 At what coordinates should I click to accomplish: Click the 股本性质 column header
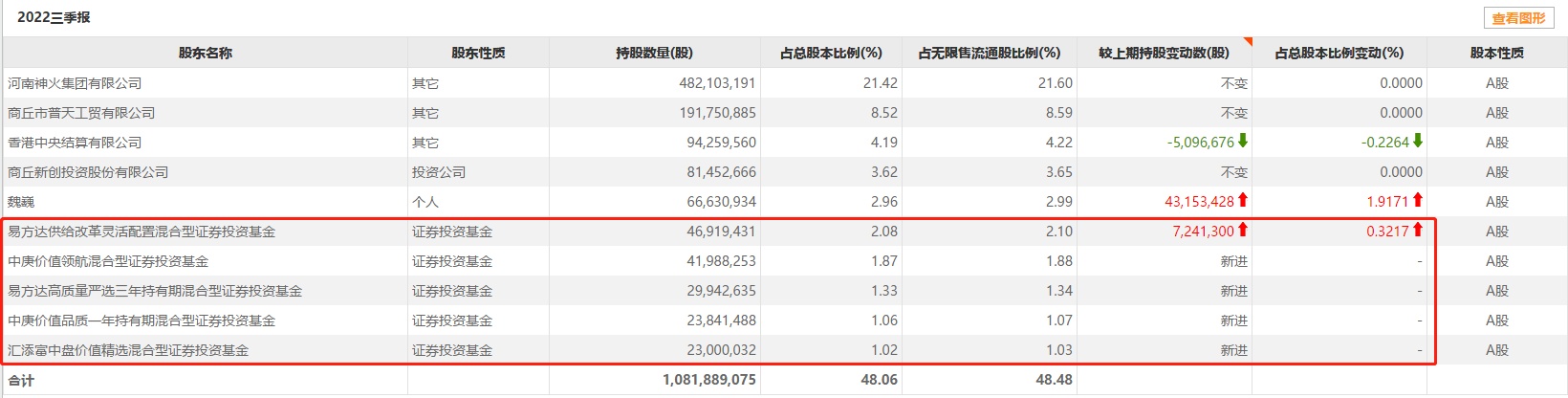coord(1497,54)
